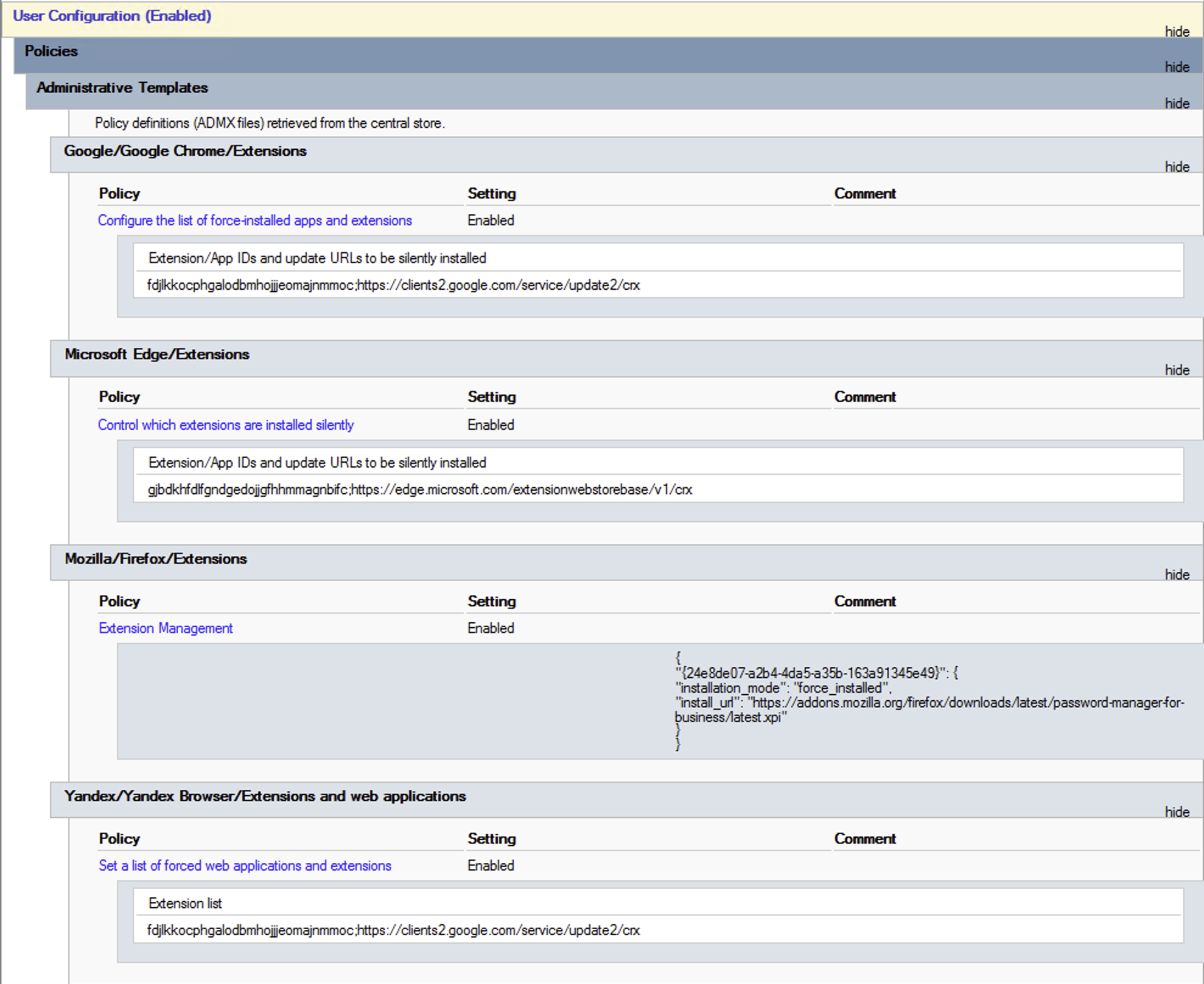Hide the Google Chrome Extensions section
The width and height of the screenshot is (1204, 984).
pos(1177,167)
